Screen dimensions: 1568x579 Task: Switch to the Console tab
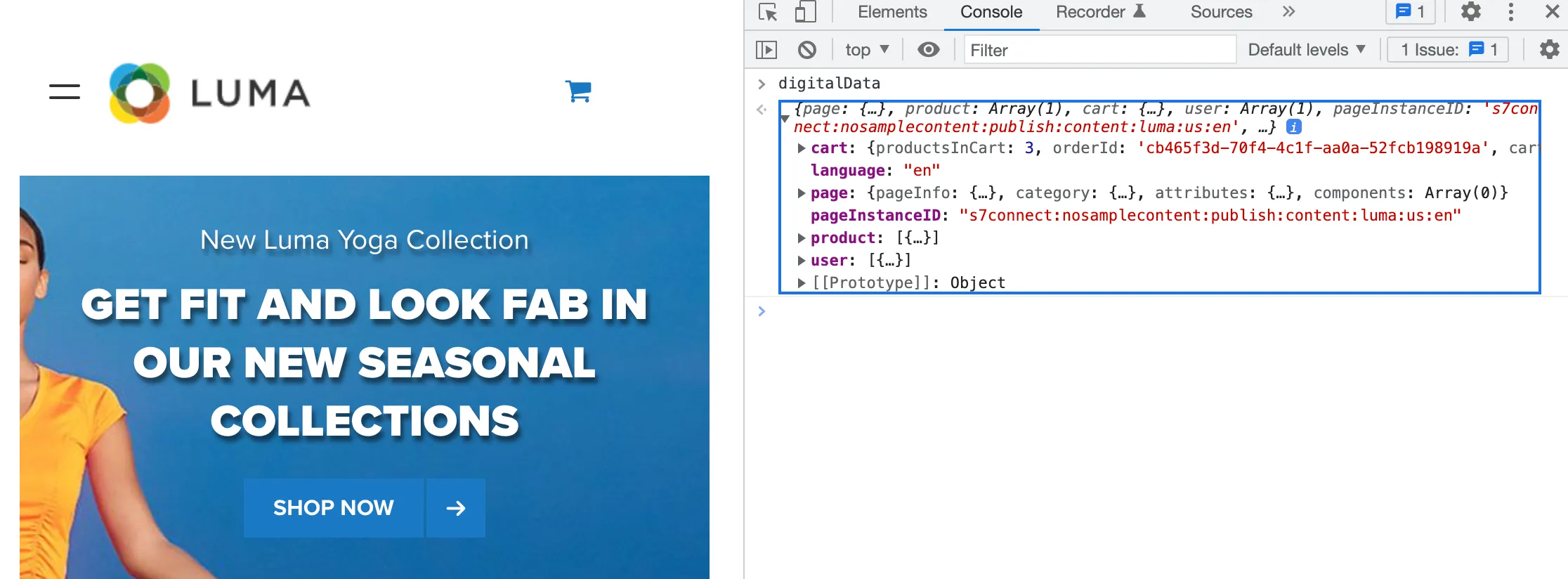tap(991, 12)
